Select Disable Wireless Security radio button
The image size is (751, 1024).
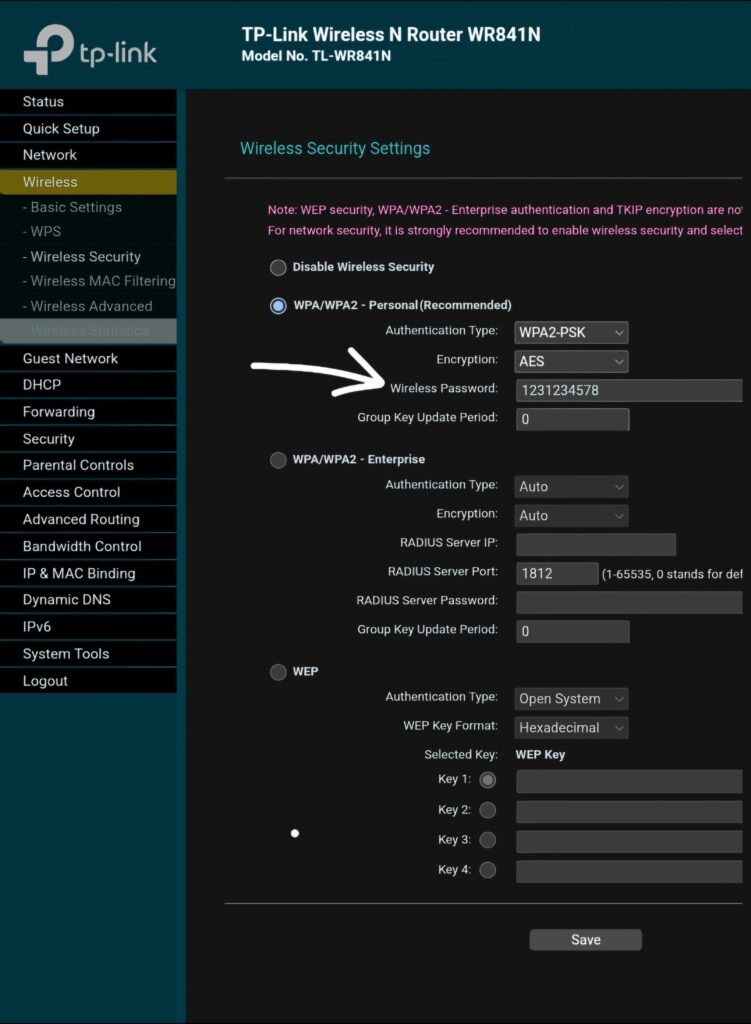pyautogui.click(x=278, y=268)
